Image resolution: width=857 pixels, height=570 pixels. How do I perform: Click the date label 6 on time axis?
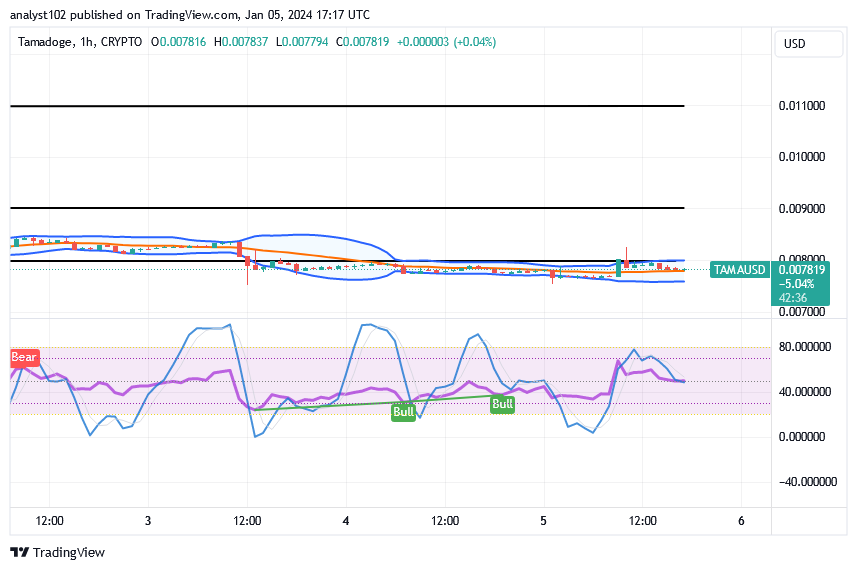pos(740,521)
